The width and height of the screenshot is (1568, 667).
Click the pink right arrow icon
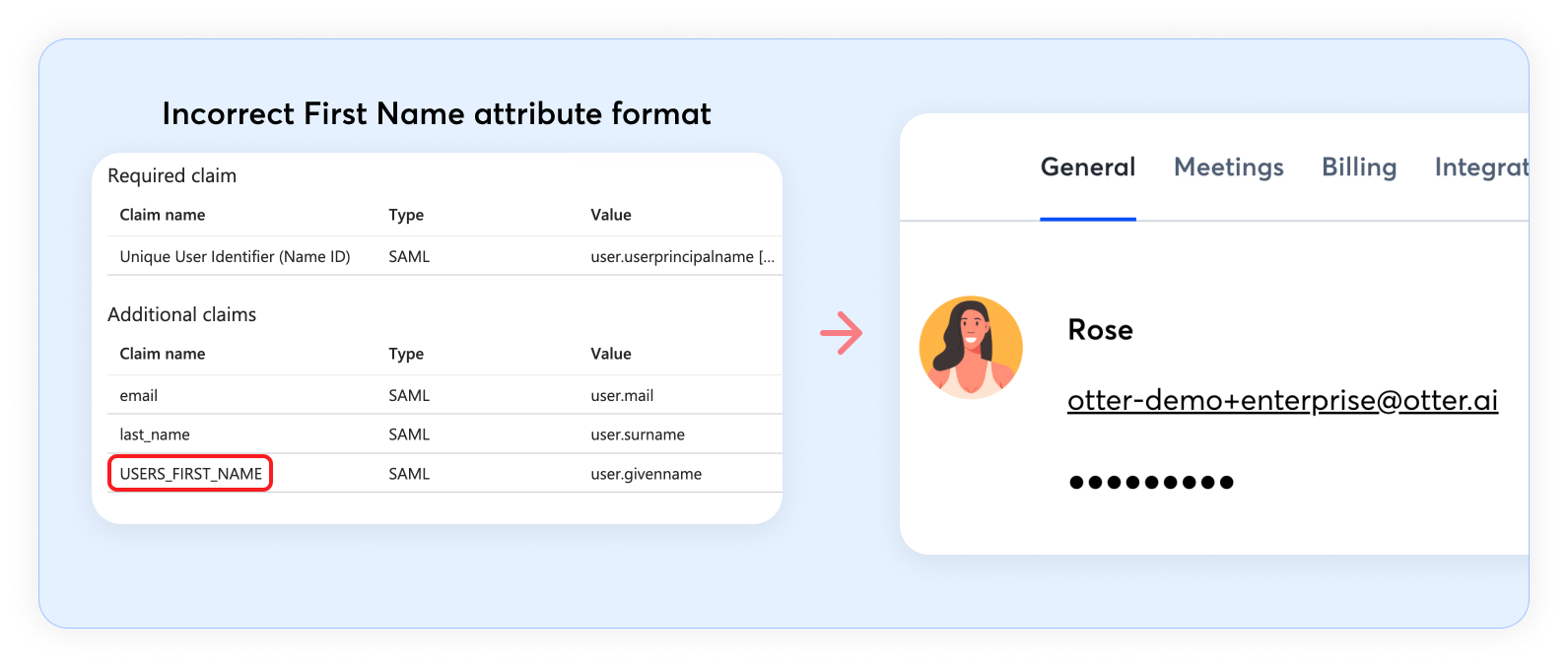(x=841, y=333)
